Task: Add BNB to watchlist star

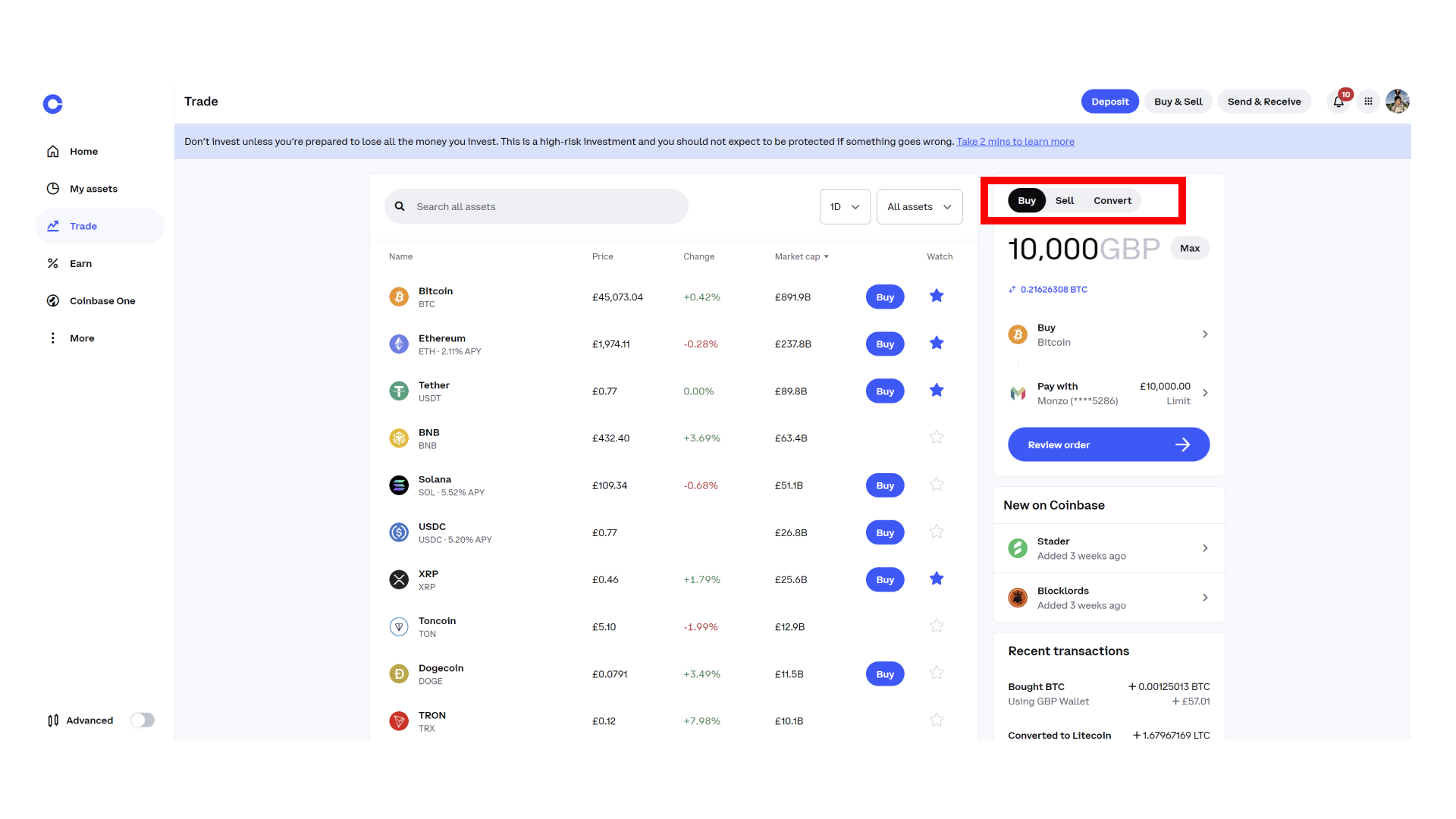Action: 937,437
